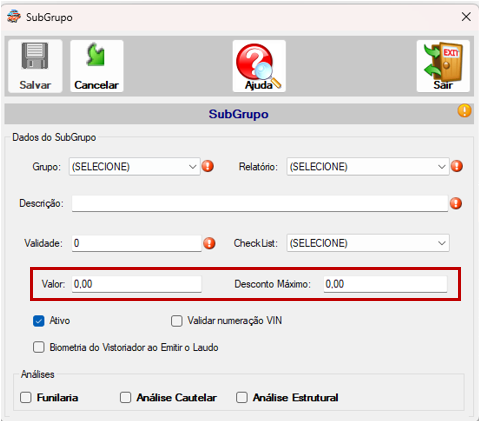The width and height of the screenshot is (479, 421).
Task: Enable Validar numeração VIN checkbox
Action: tap(177, 321)
